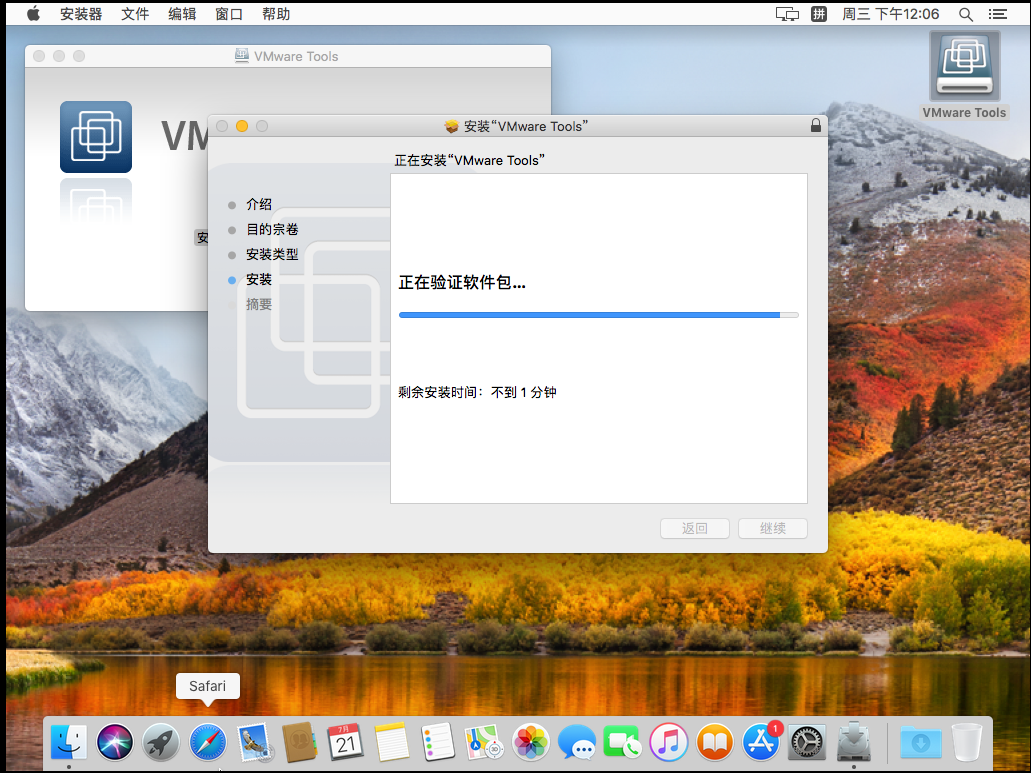
Task: Select the 安装类型 step in sidebar
Action: [272, 254]
